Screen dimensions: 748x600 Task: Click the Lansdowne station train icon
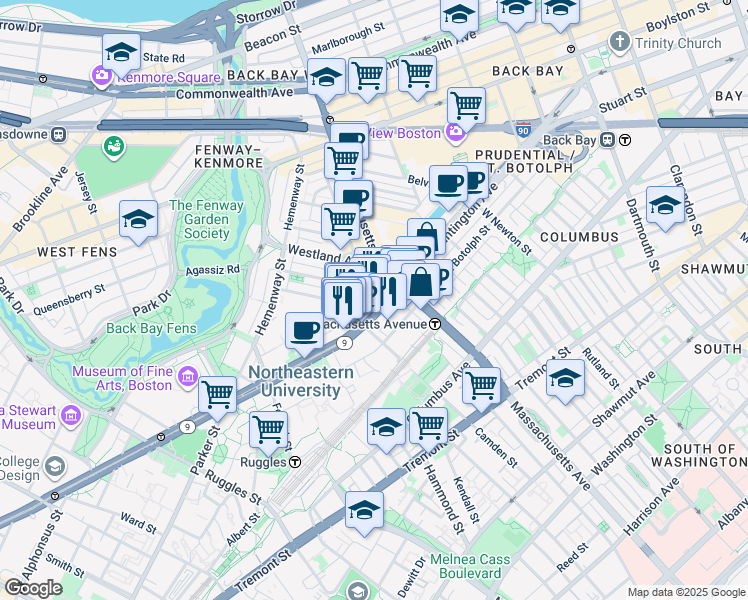(59, 134)
